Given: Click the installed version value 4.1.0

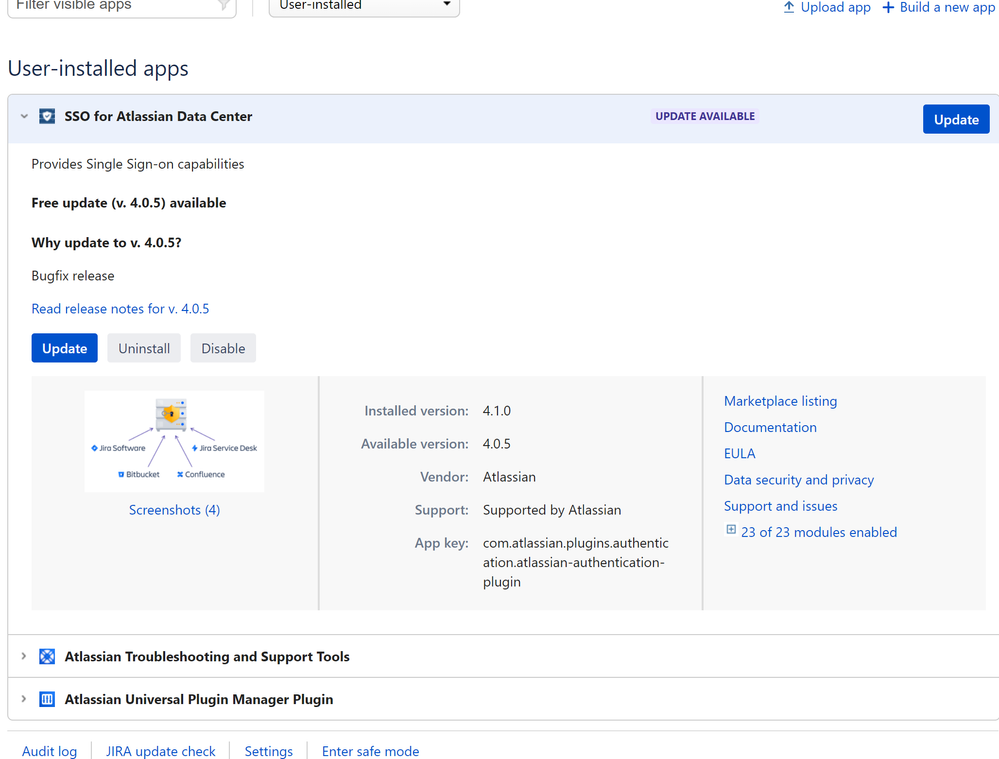Looking at the screenshot, I should pyautogui.click(x=497, y=410).
